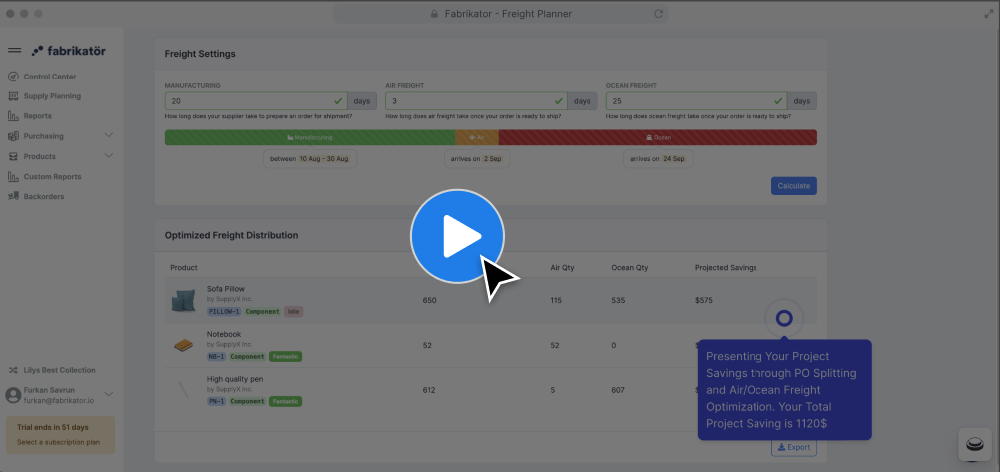
Task: Edit the Manufacturing days field
Action: point(256,101)
